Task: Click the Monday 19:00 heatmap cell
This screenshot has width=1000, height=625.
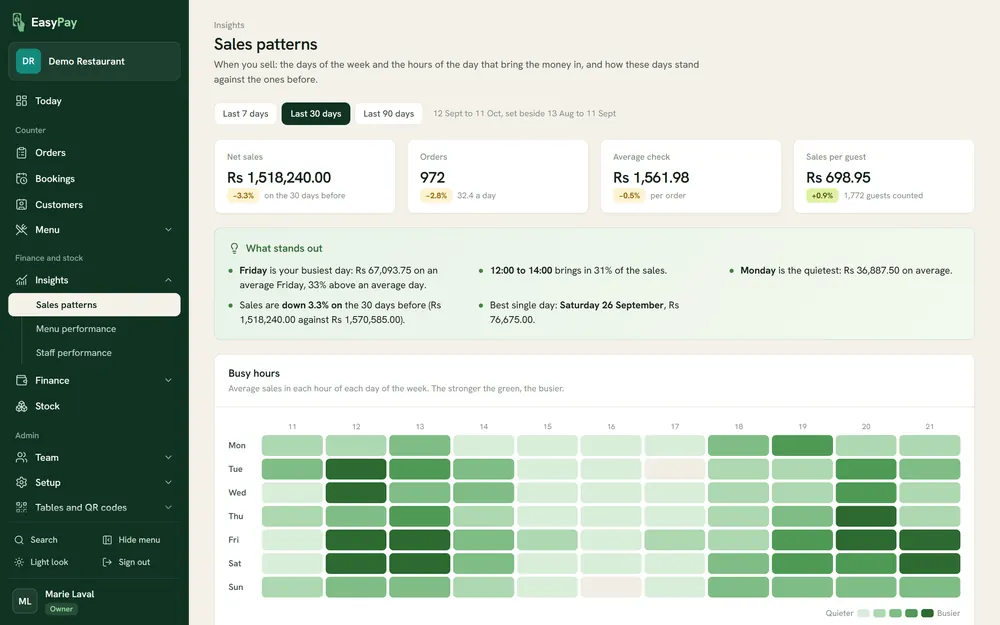Action: point(802,445)
